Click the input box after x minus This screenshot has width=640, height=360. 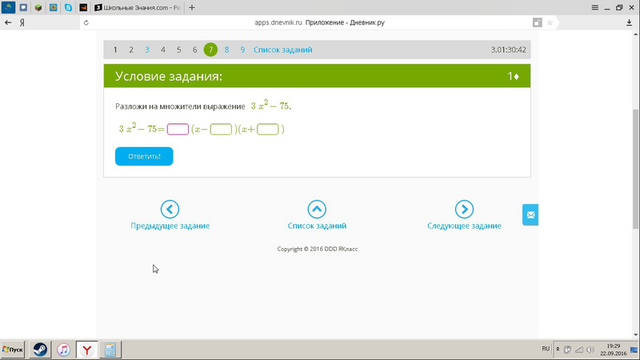click(x=221, y=129)
